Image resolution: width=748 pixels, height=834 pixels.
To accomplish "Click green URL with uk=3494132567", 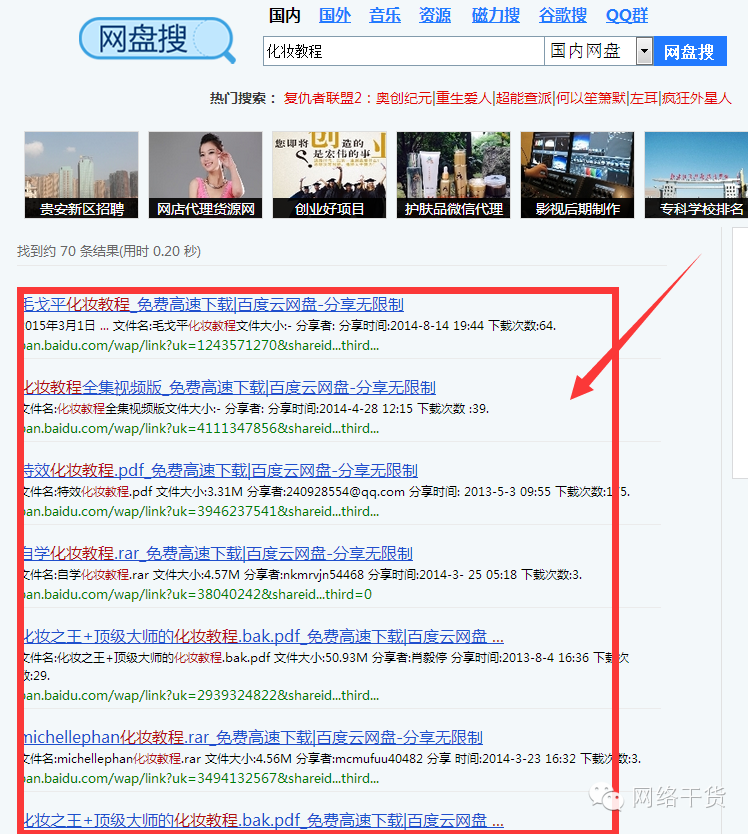I will [202, 779].
